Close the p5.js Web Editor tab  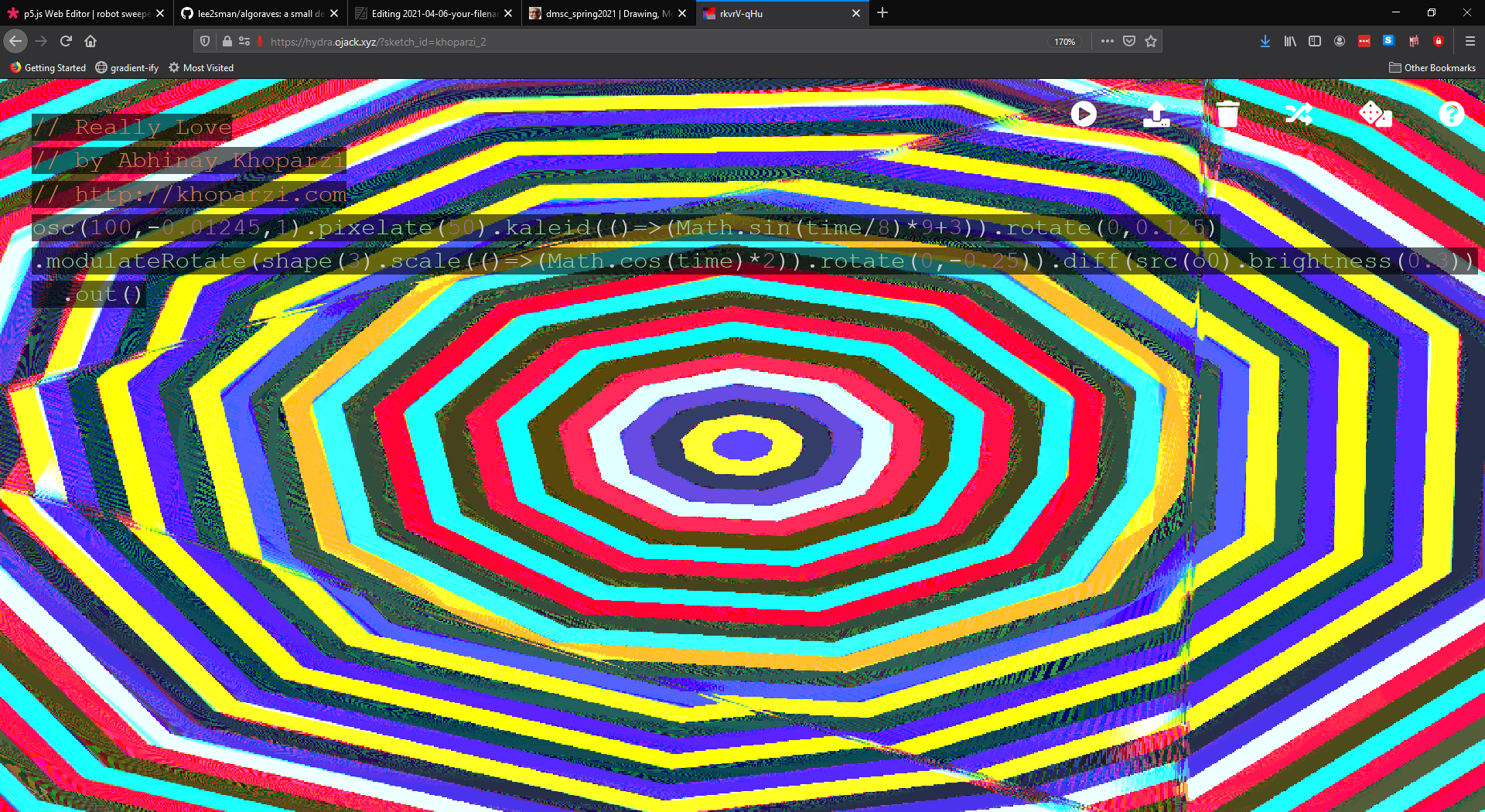[160, 13]
